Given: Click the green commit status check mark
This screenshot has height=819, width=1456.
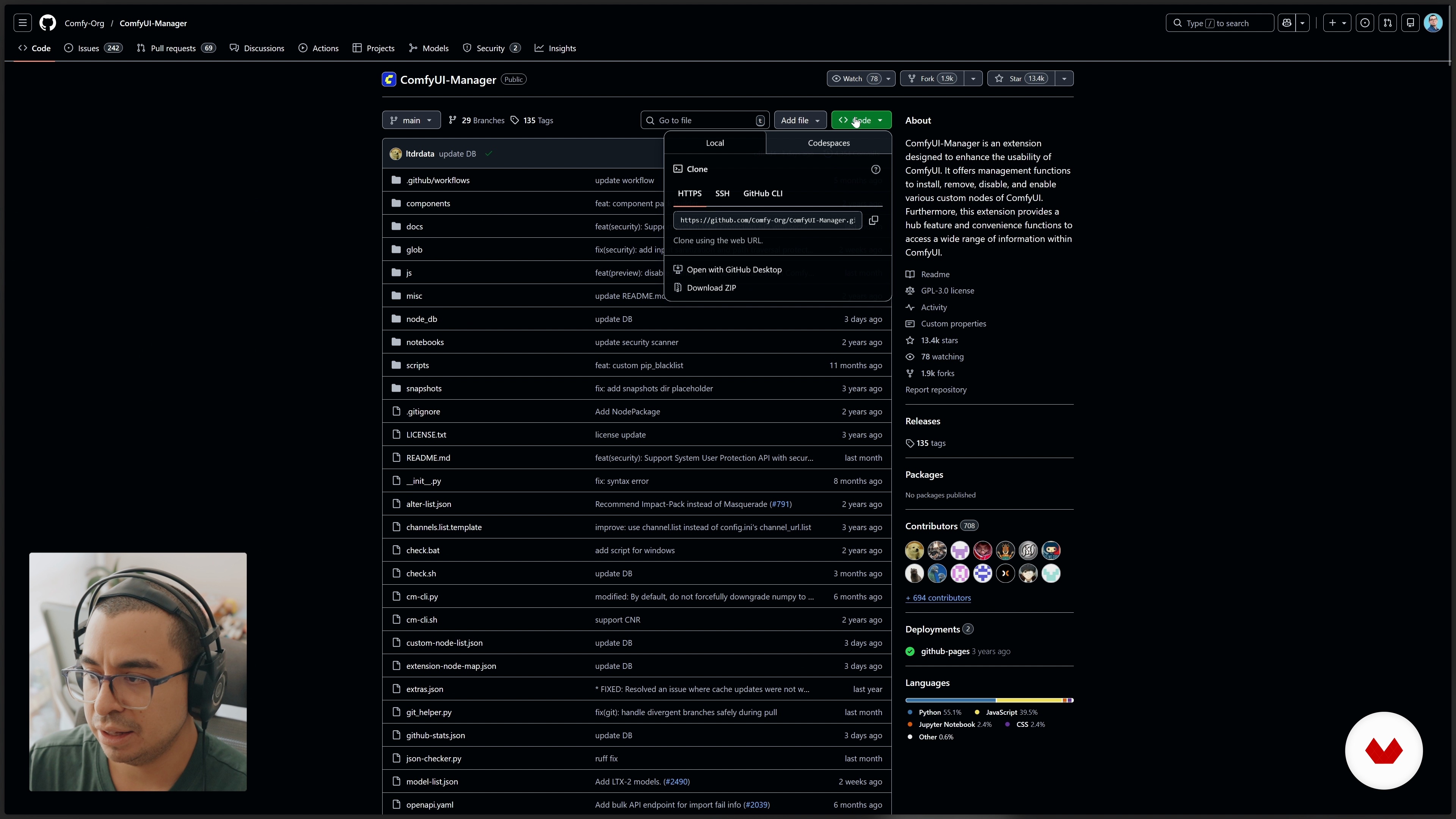Looking at the screenshot, I should pyautogui.click(x=488, y=154).
